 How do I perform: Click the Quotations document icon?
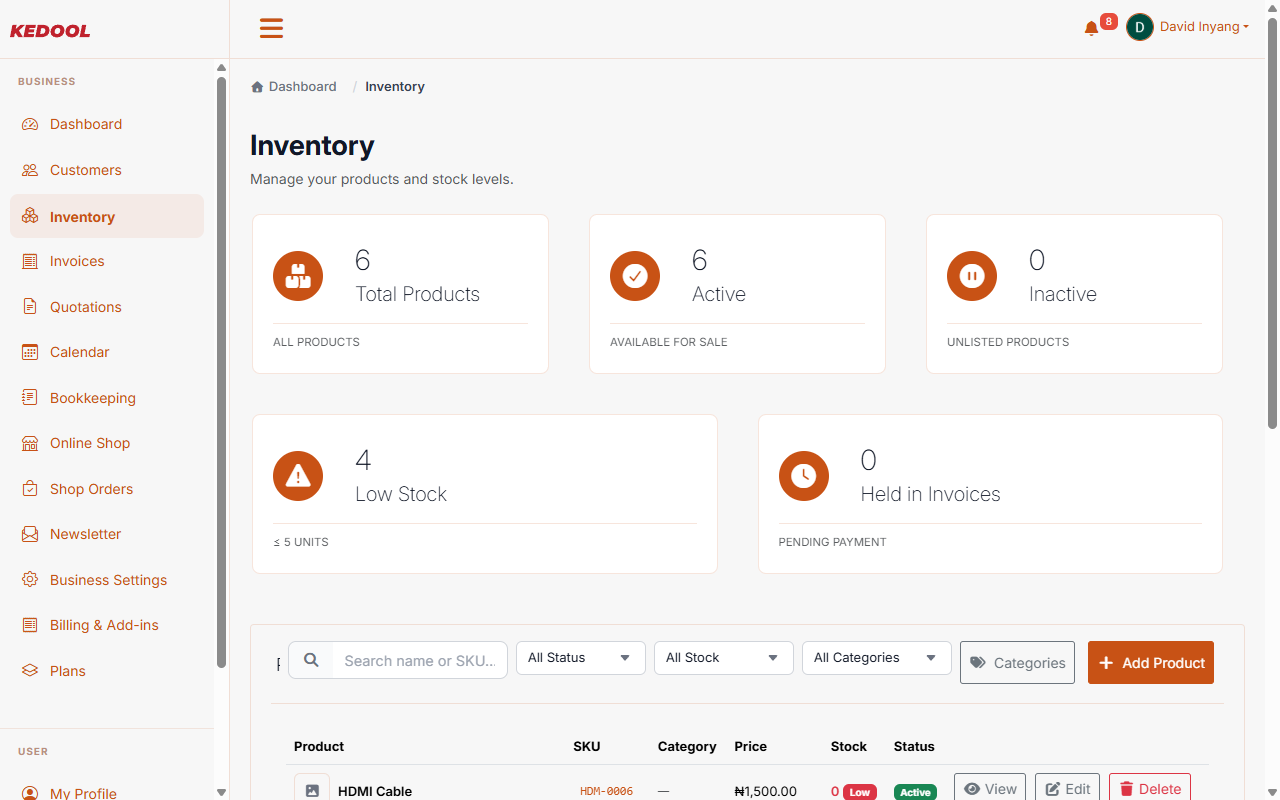[x=30, y=307]
